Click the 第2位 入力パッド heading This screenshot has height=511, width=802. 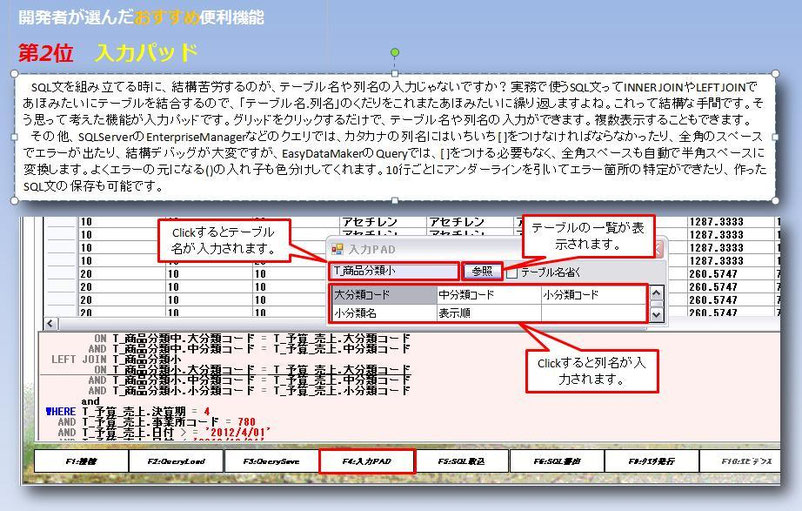tap(108, 53)
